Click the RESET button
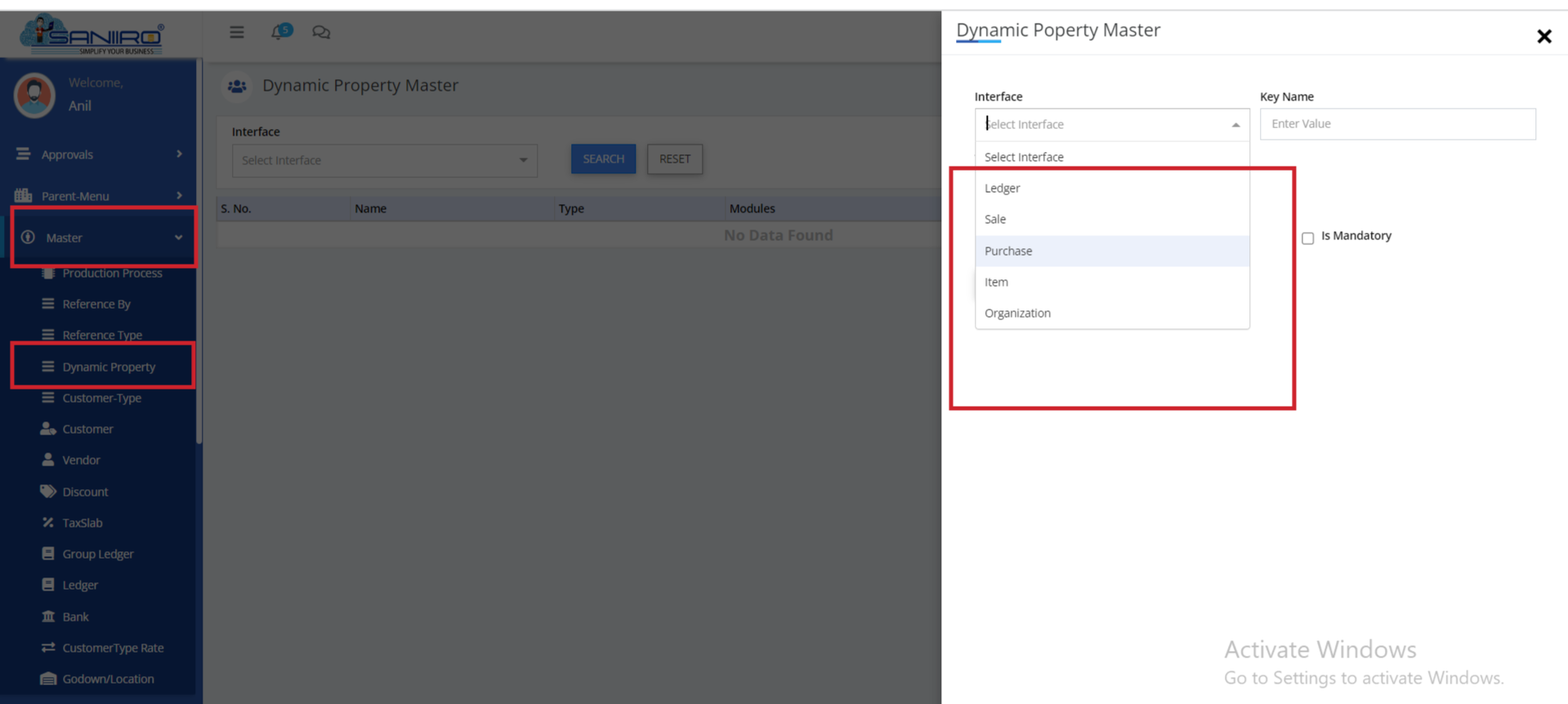Screen dimensions: 1568x704 (674, 159)
